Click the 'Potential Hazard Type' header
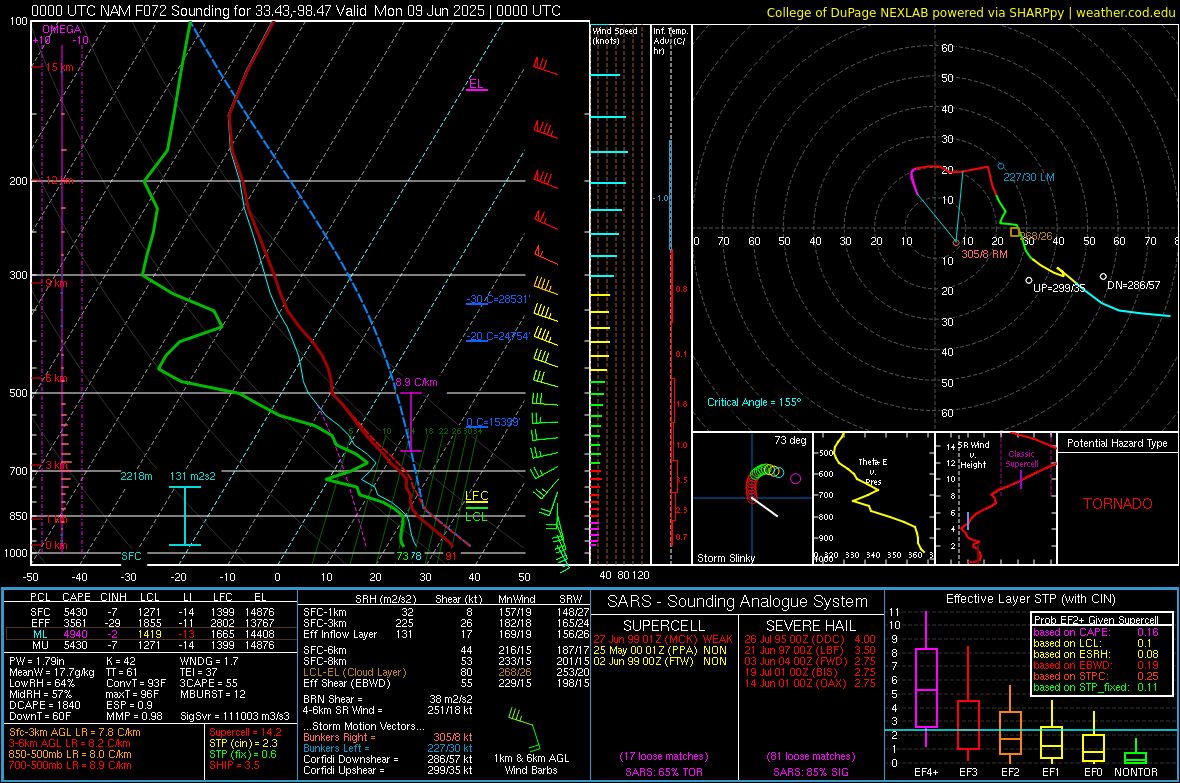The image size is (1180, 783). pyautogui.click(x=1117, y=443)
